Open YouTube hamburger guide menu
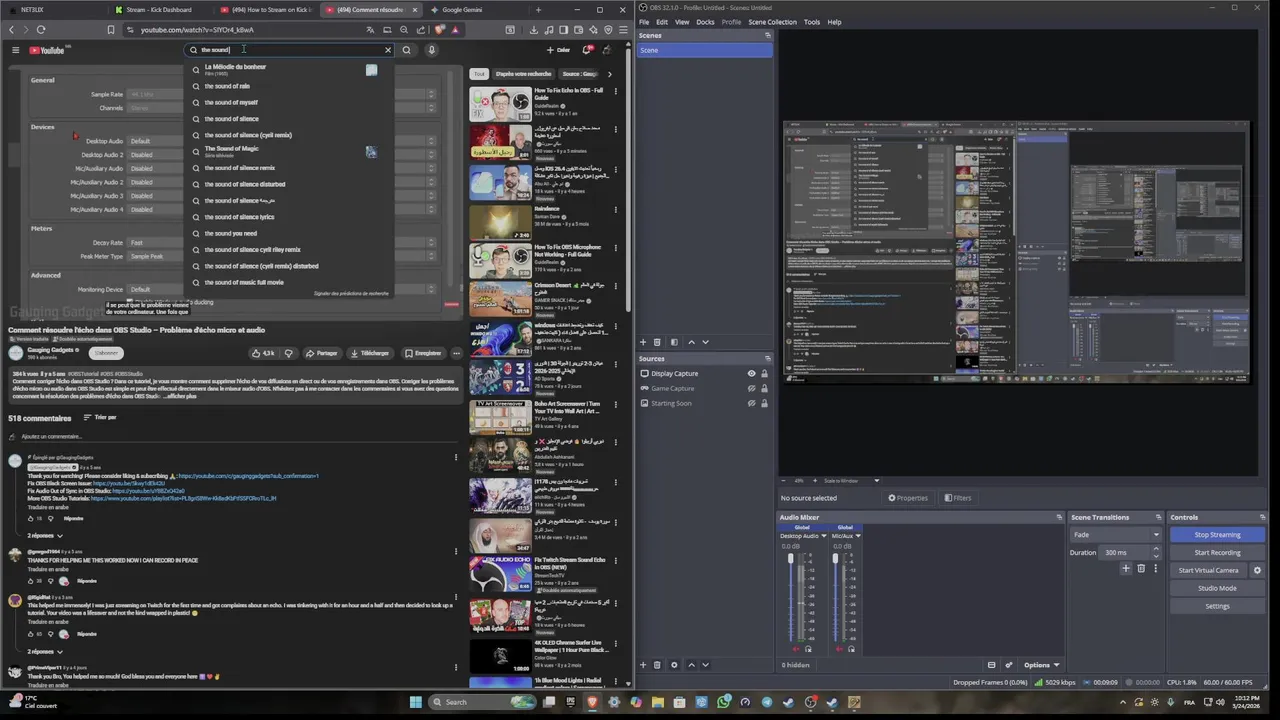The width and height of the screenshot is (1280, 720). (x=15, y=50)
